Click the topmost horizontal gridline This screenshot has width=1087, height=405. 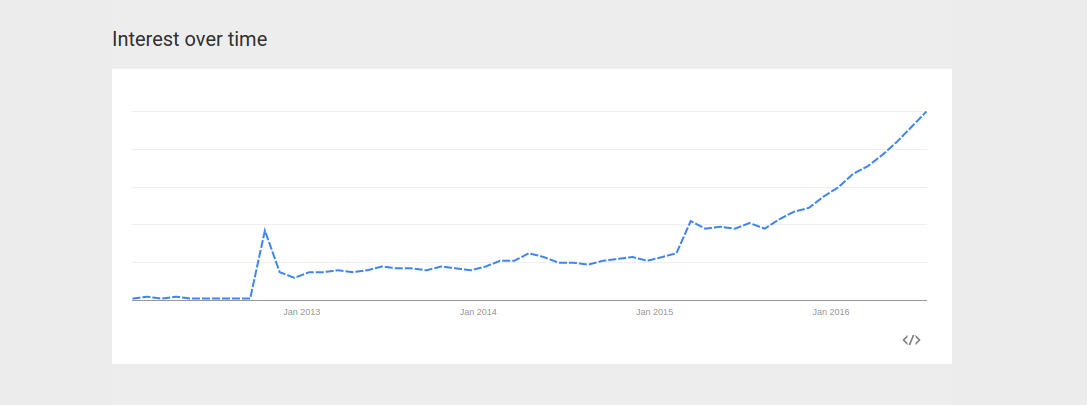(529, 112)
